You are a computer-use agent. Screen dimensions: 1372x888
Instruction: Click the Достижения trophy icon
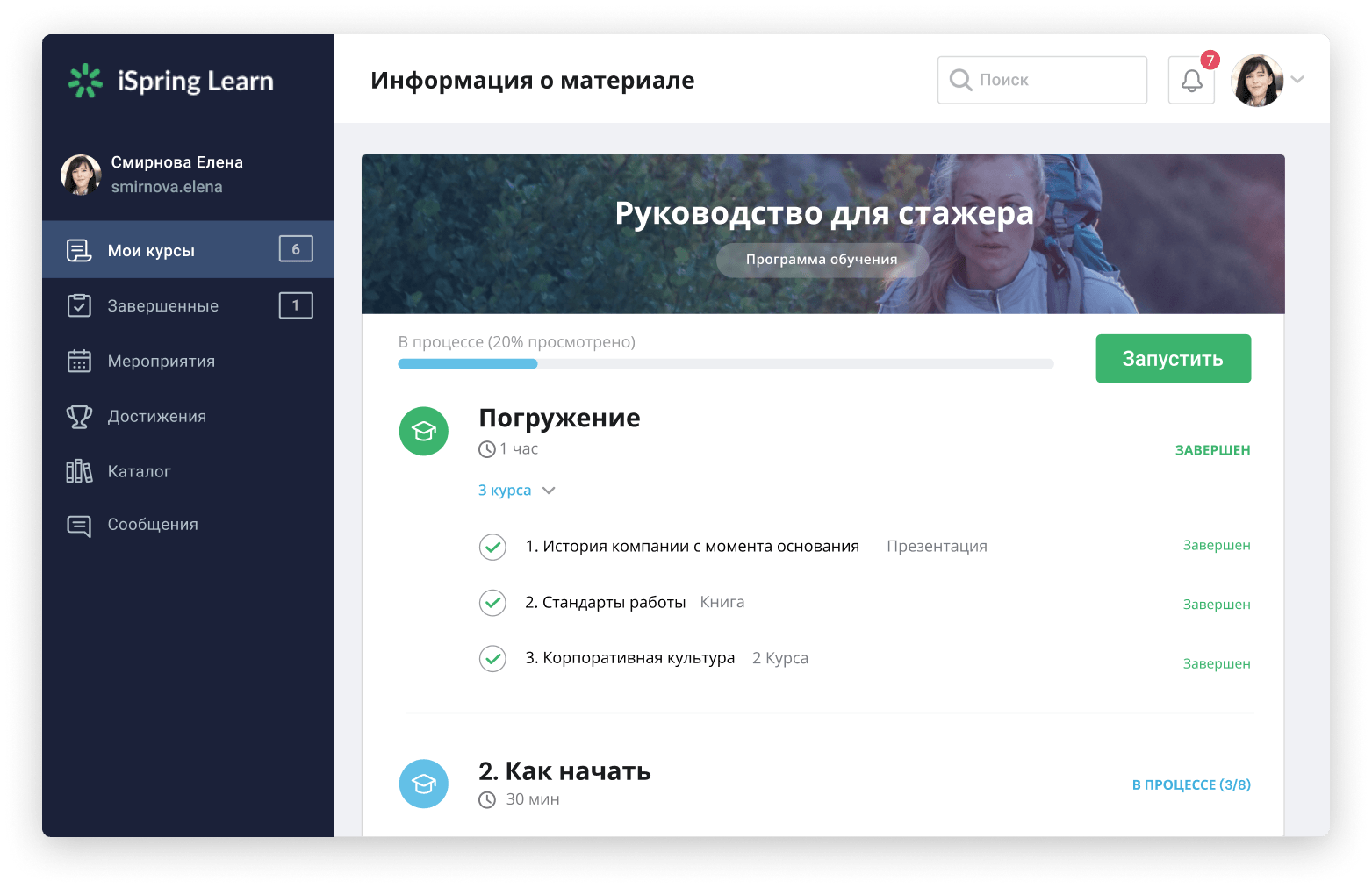pyautogui.click(x=79, y=417)
